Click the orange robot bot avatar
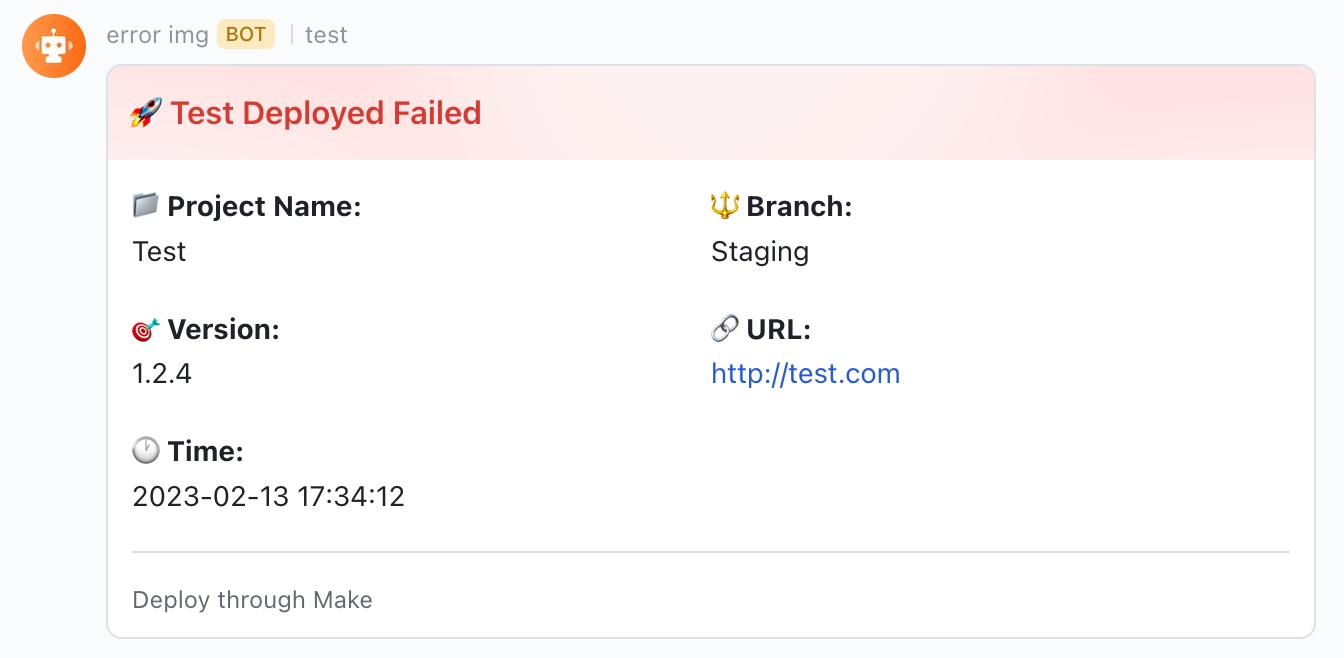 point(54,46)
